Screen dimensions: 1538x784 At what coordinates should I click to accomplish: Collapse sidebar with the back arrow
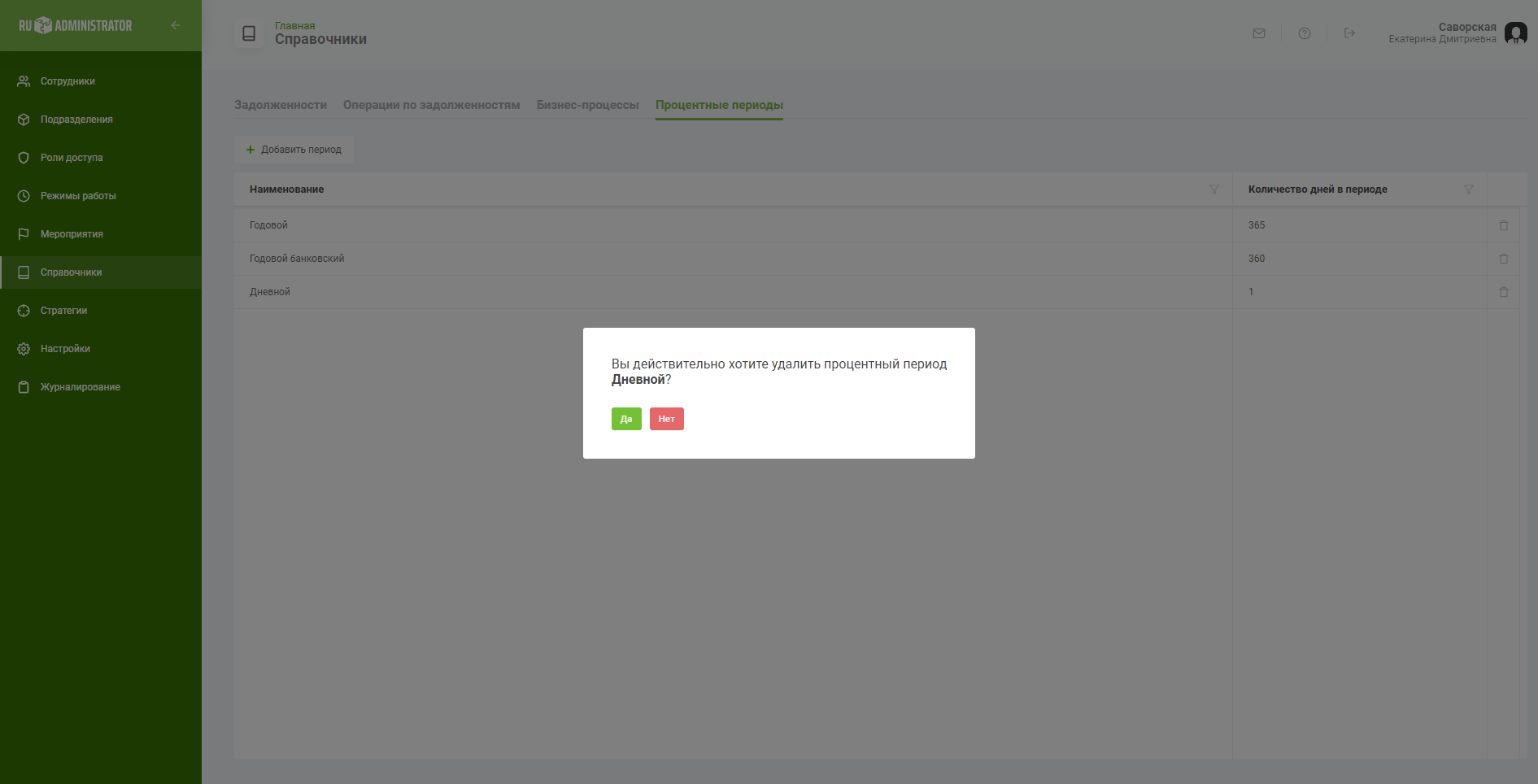point(176,25)
